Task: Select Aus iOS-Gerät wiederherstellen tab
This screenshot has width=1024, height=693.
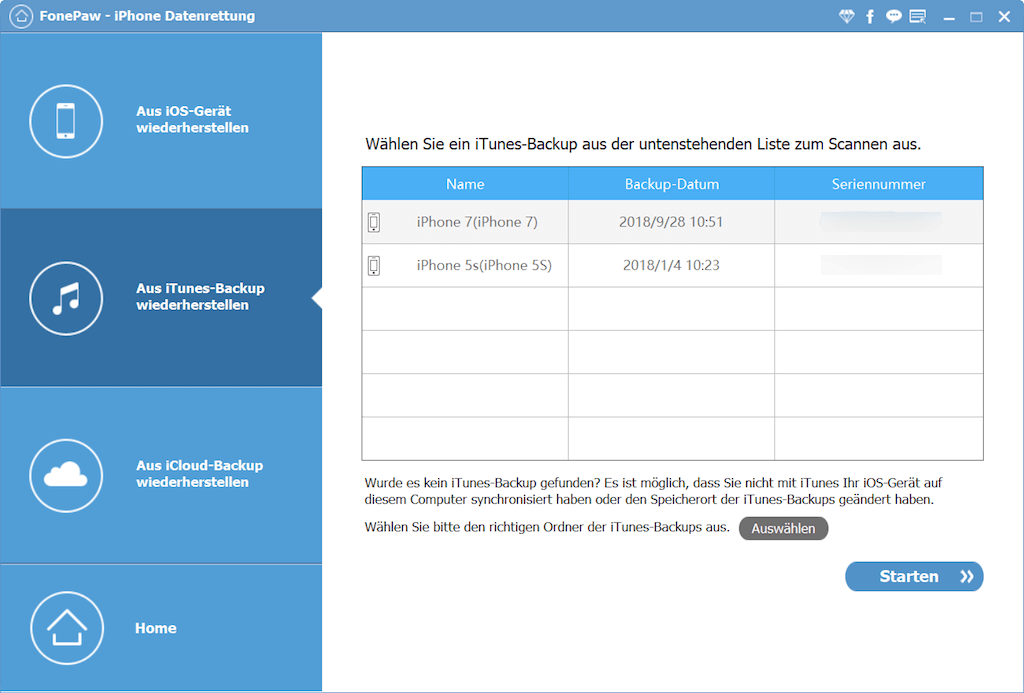Action: (161, 121)
